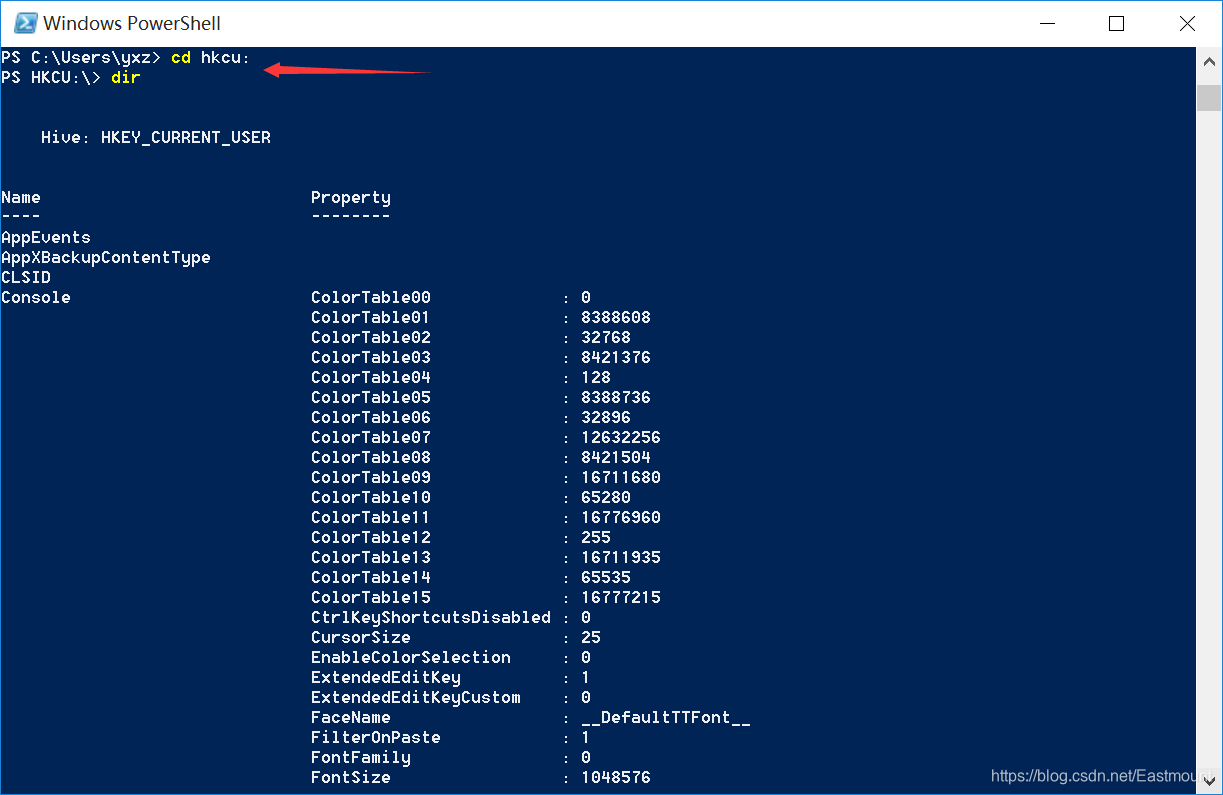Click the ColorTable11 property

[371, 517]
